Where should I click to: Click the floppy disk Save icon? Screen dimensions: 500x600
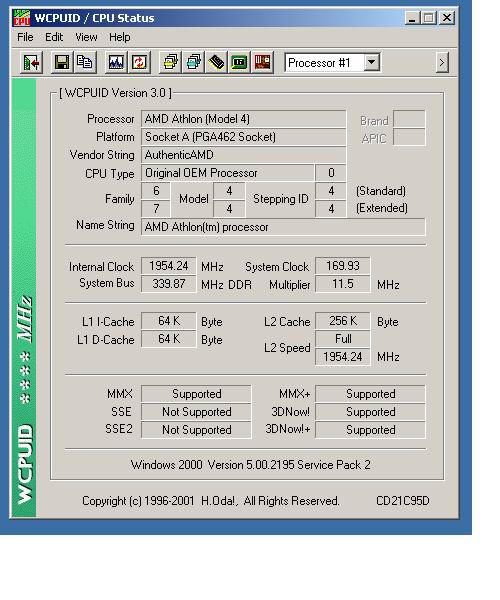click(62, 62)
